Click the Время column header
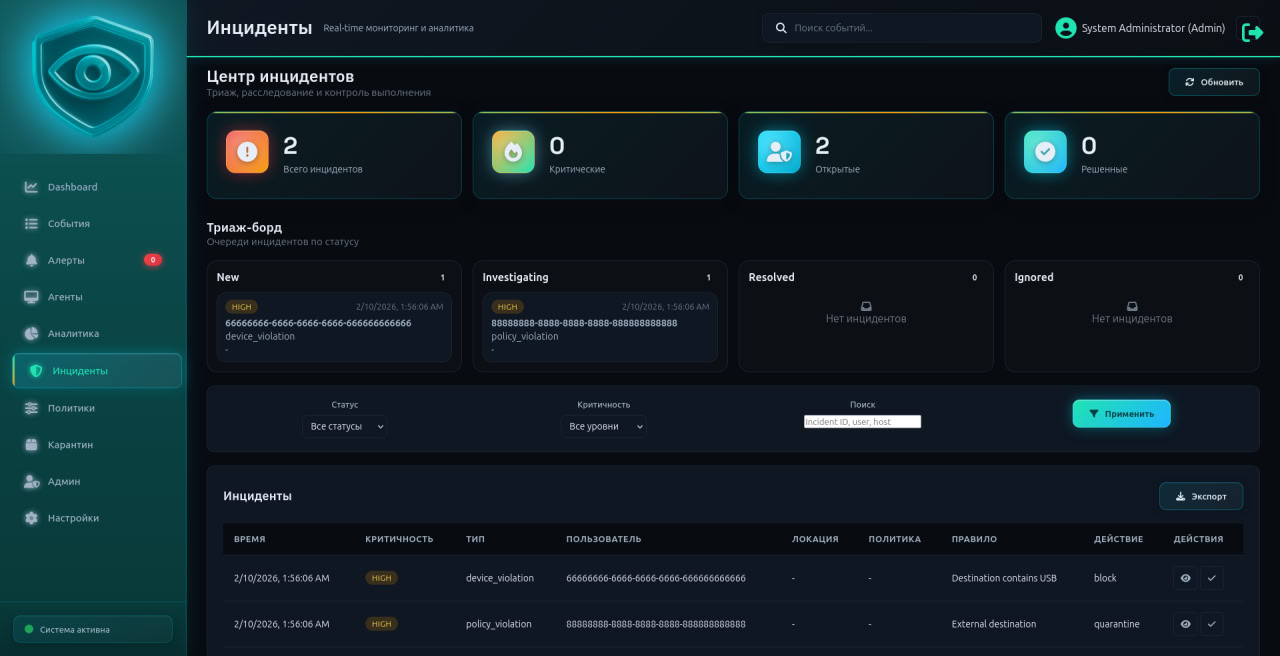Image resolution: width=1280 pixels, height=656 pixels. [x=250, y=539]
